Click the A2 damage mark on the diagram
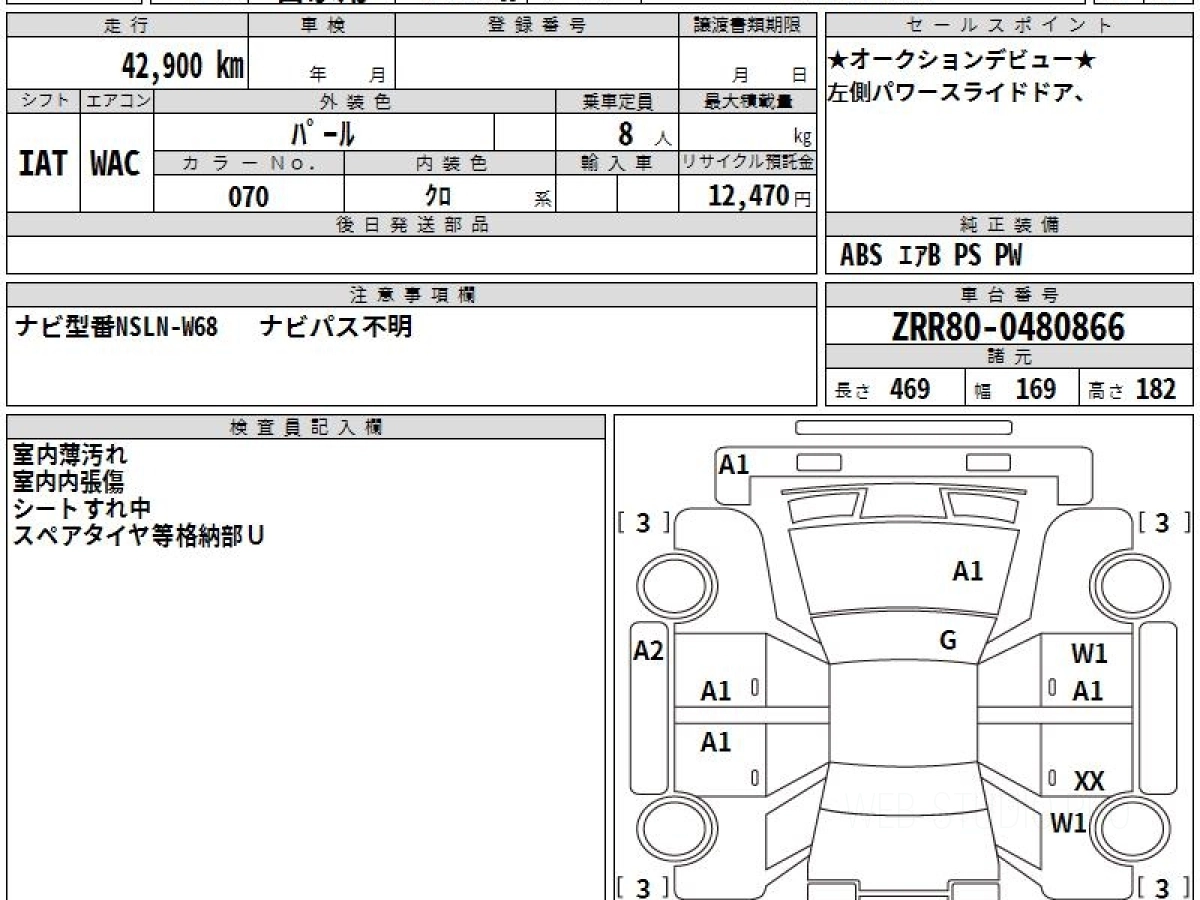 [648, 651]
